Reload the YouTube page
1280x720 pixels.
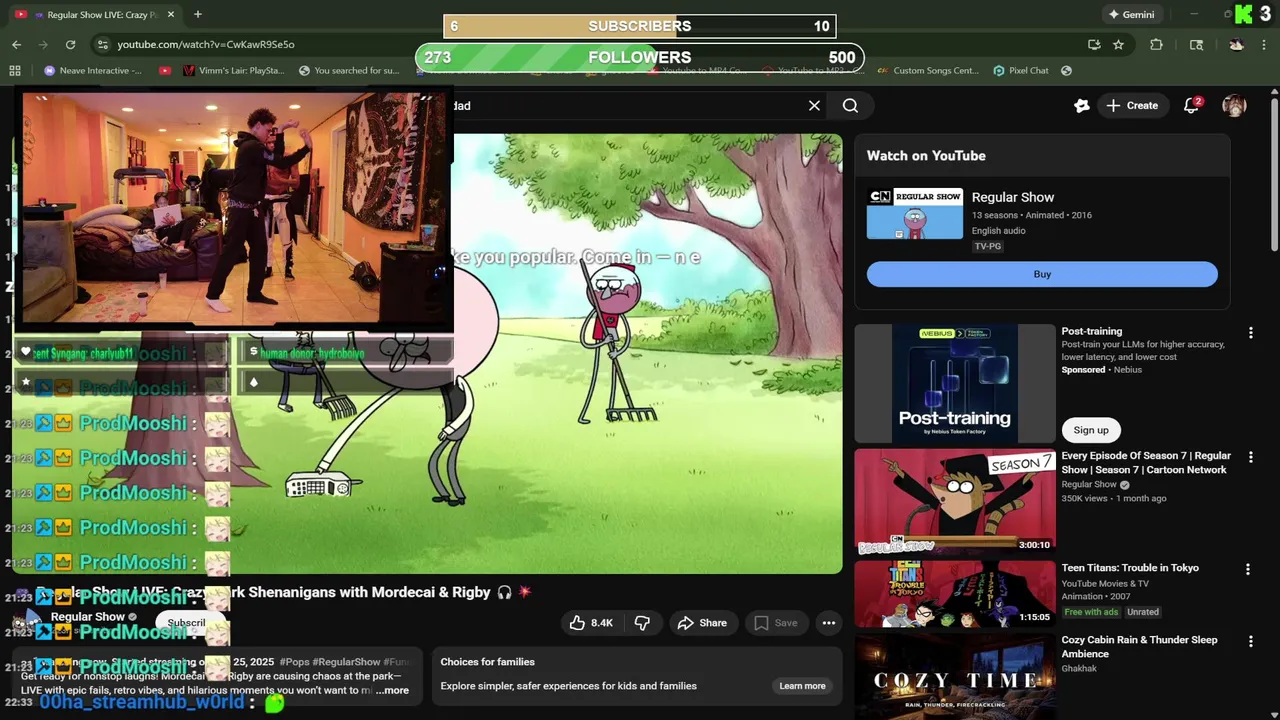click(x=70, y=44)
